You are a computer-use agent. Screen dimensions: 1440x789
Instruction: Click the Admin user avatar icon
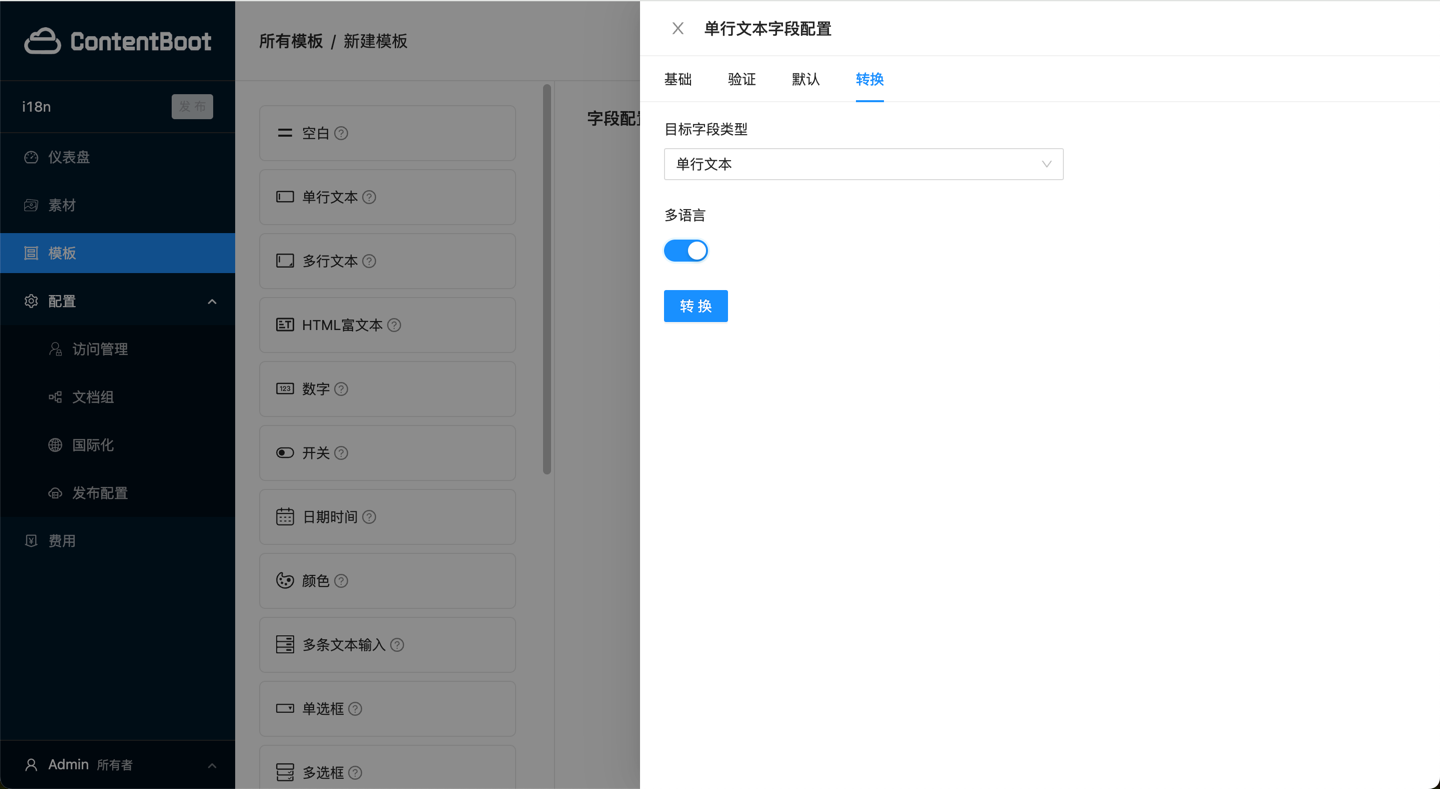pos(31,765)
